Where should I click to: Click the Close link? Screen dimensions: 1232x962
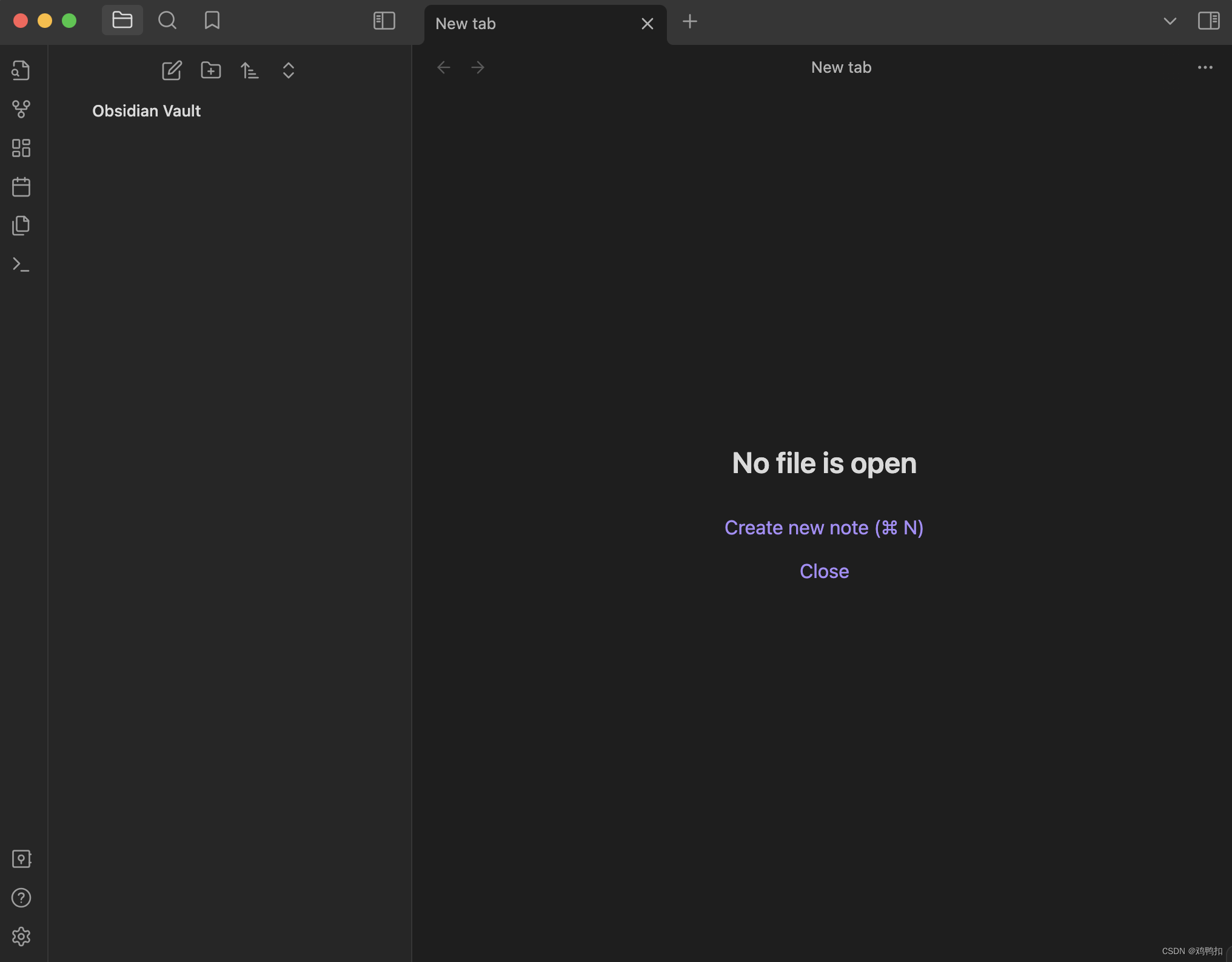[824, 571]
